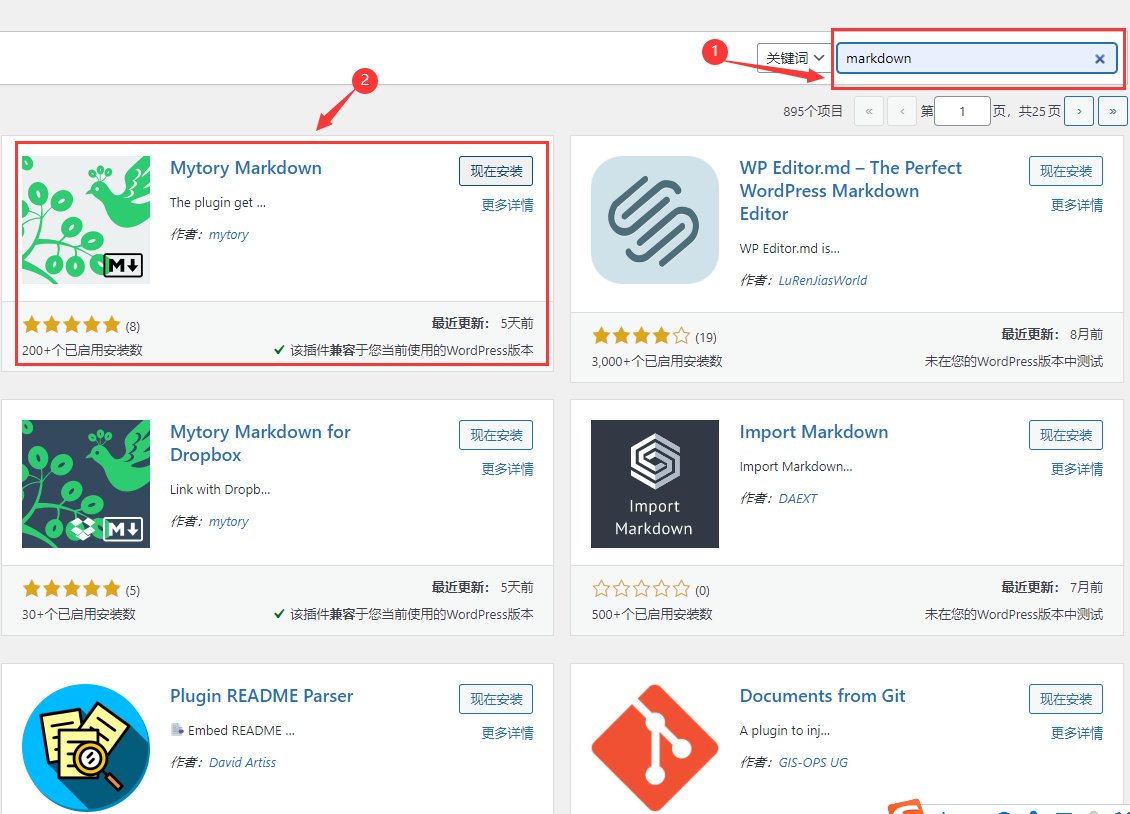1130x814 pixels.
Task: Click the Plugin README Parser magnifier logo
Action: click(85, 747)
